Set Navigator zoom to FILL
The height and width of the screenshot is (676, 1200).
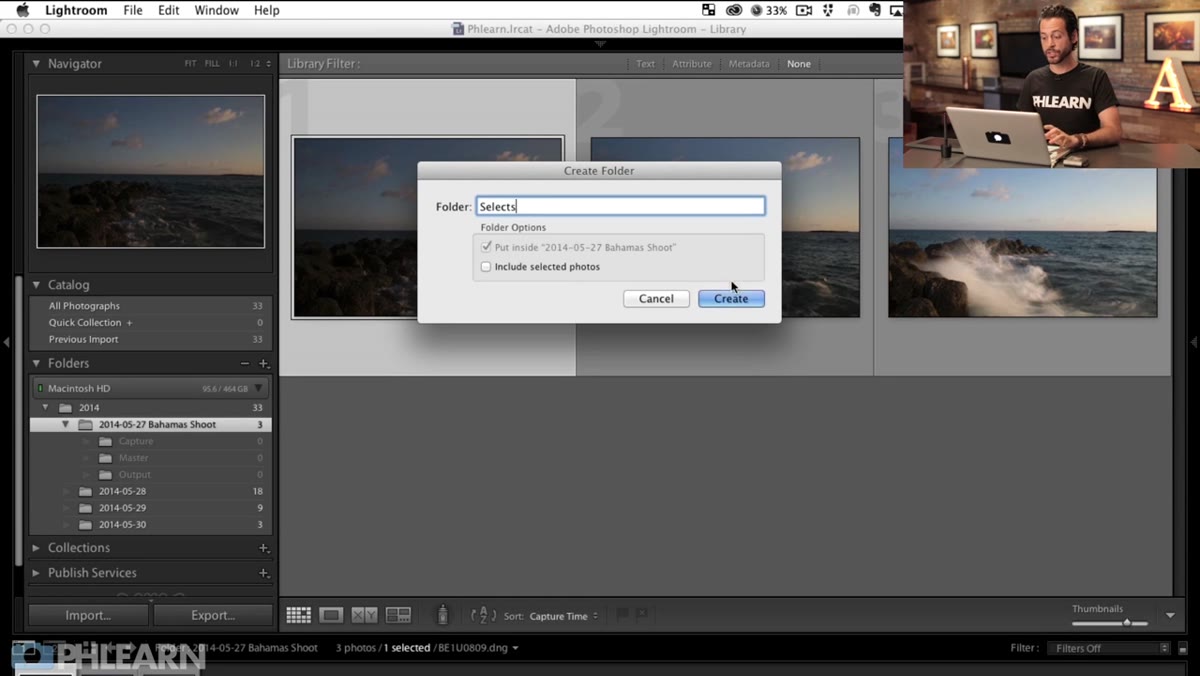click(212, 64)
